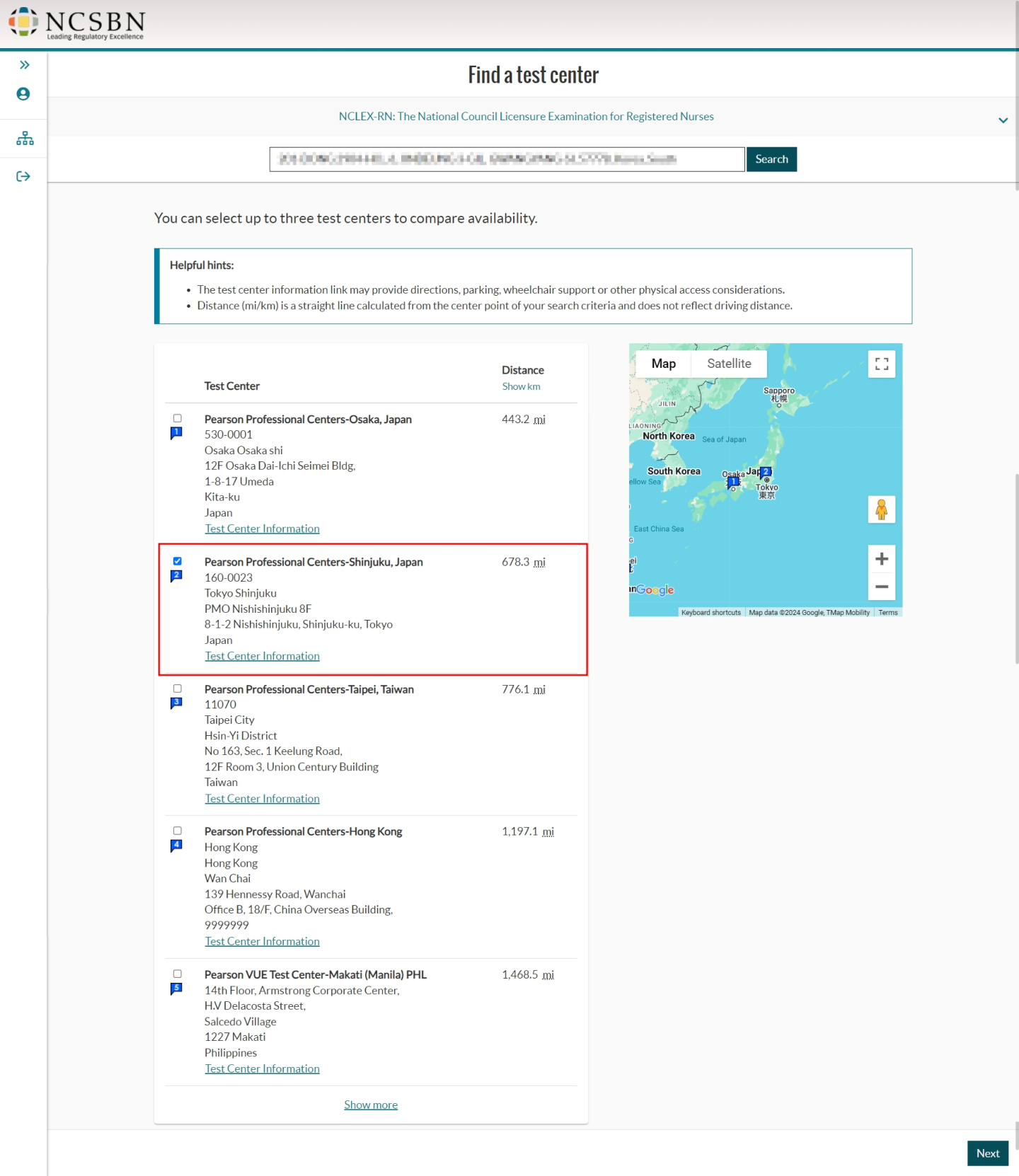Uncheck the Shinjuku, Japan test center checkbox

coord(178,561)
